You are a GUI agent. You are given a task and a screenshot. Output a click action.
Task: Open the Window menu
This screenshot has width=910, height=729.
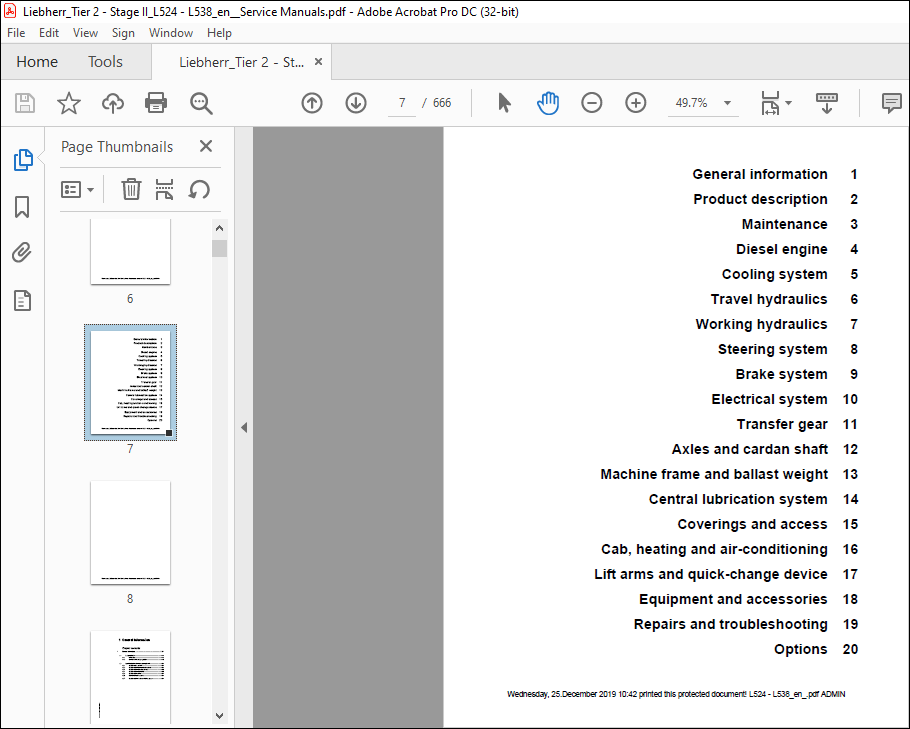tap(171, 33)
